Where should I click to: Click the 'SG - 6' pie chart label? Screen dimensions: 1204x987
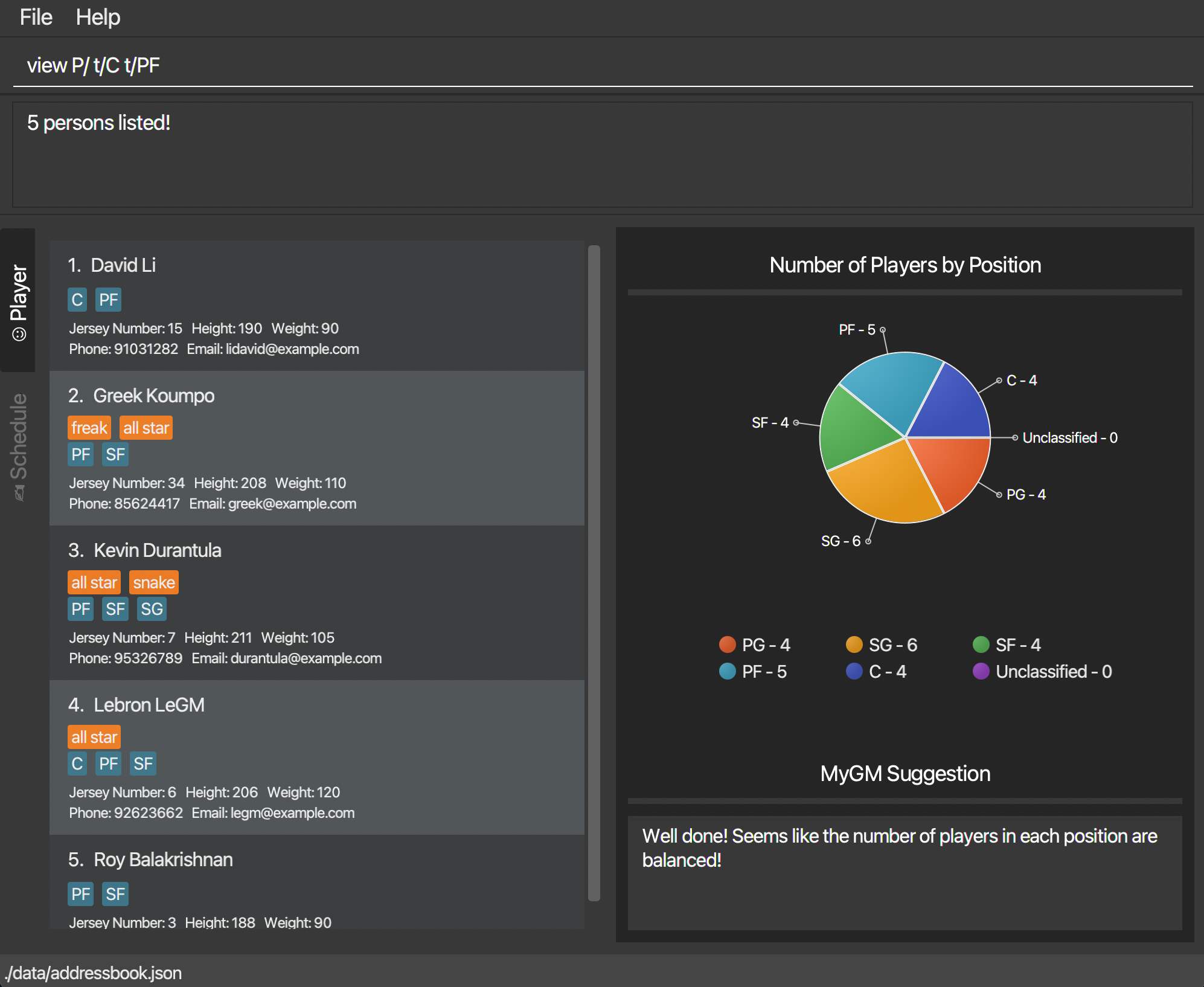(841, 541)
